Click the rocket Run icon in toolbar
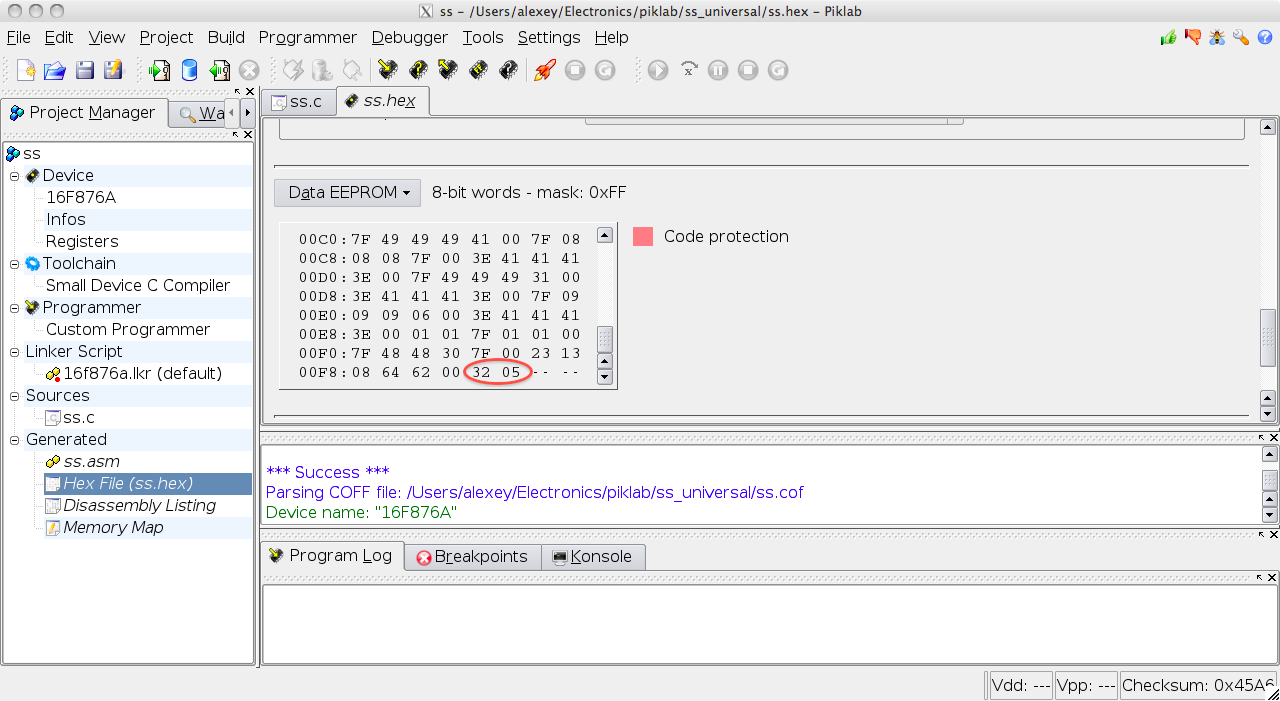The width and height of the screenshot is (1280, 701). click(544, 70)
